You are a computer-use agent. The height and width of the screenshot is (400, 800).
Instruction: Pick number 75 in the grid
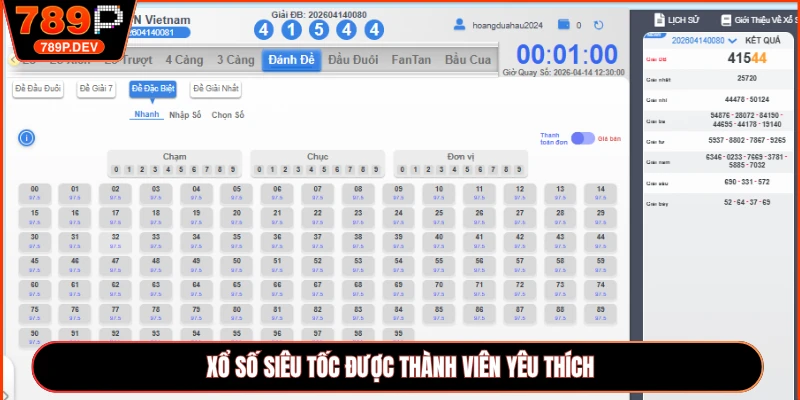pos(34,313)
